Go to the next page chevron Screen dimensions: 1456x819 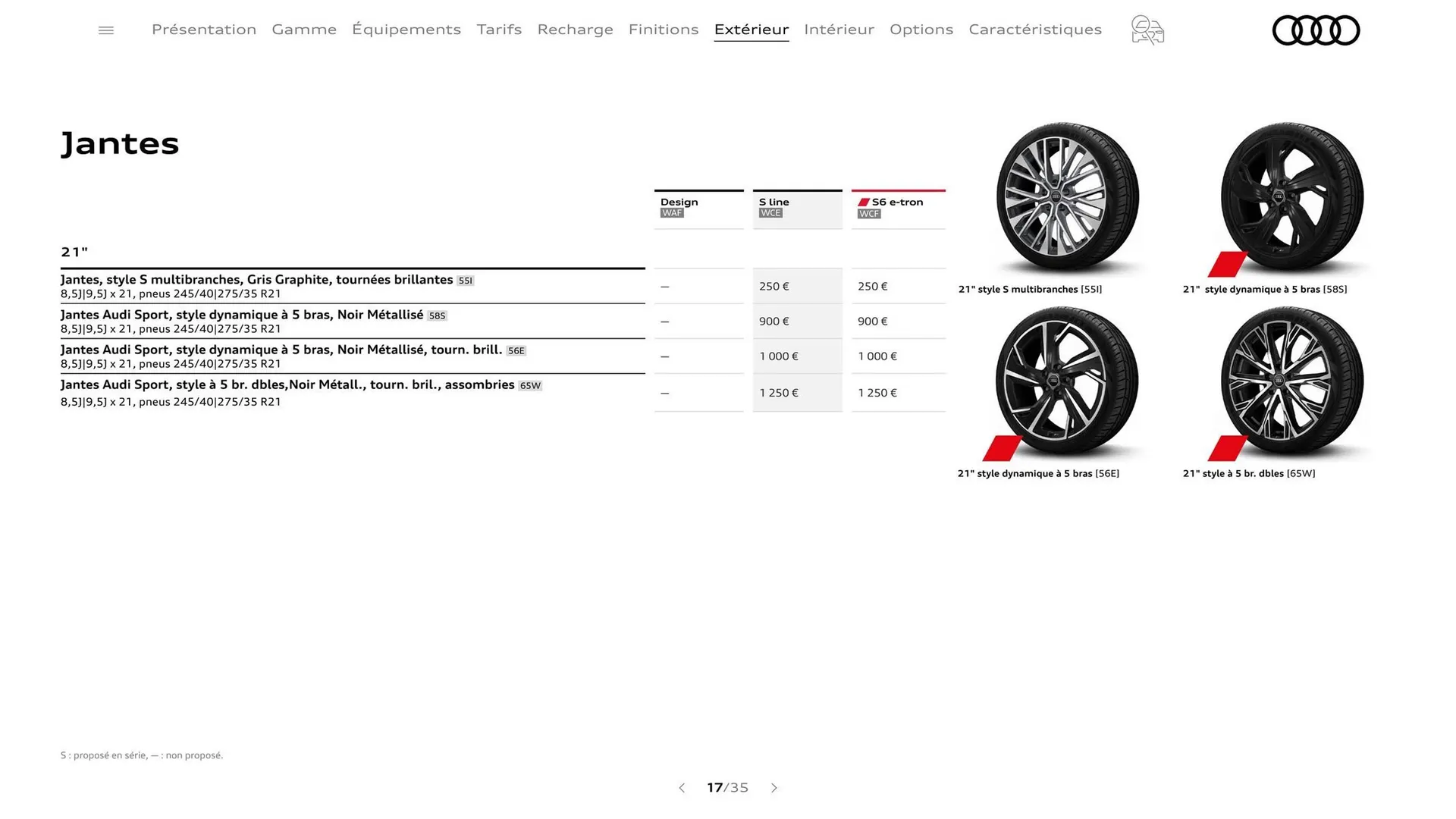774,788
